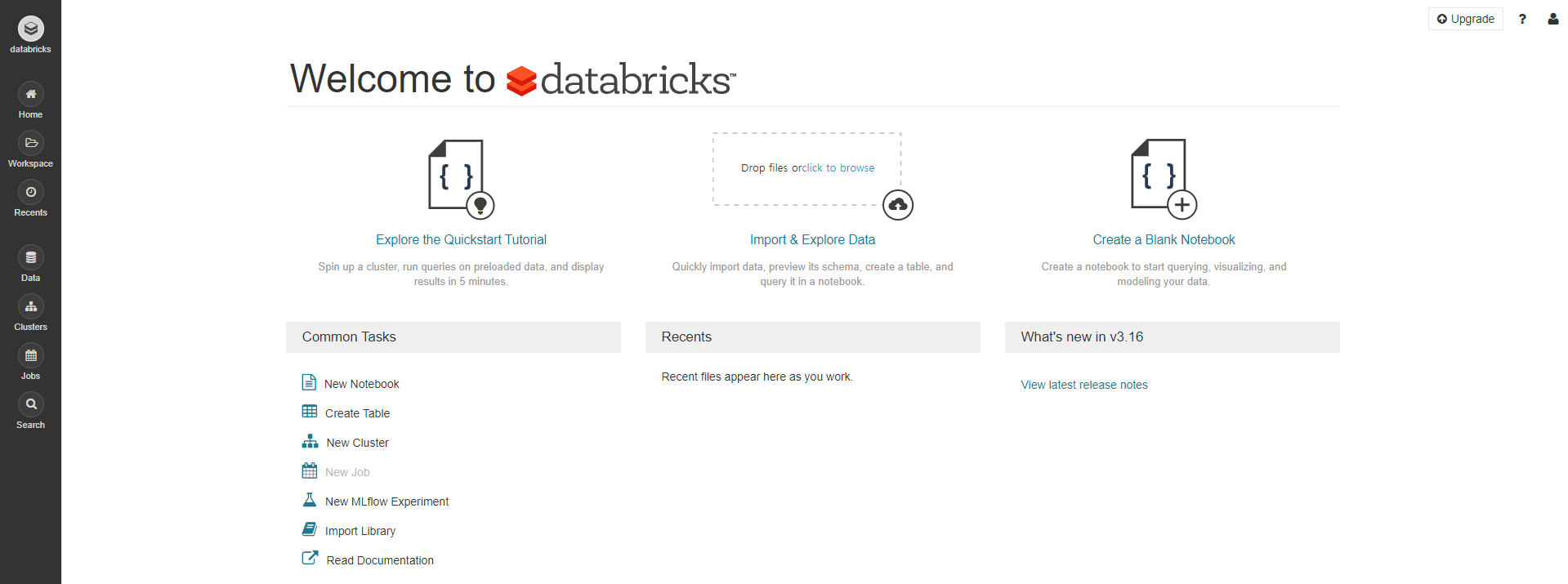Click the Import Library book icon

(310, 529)
